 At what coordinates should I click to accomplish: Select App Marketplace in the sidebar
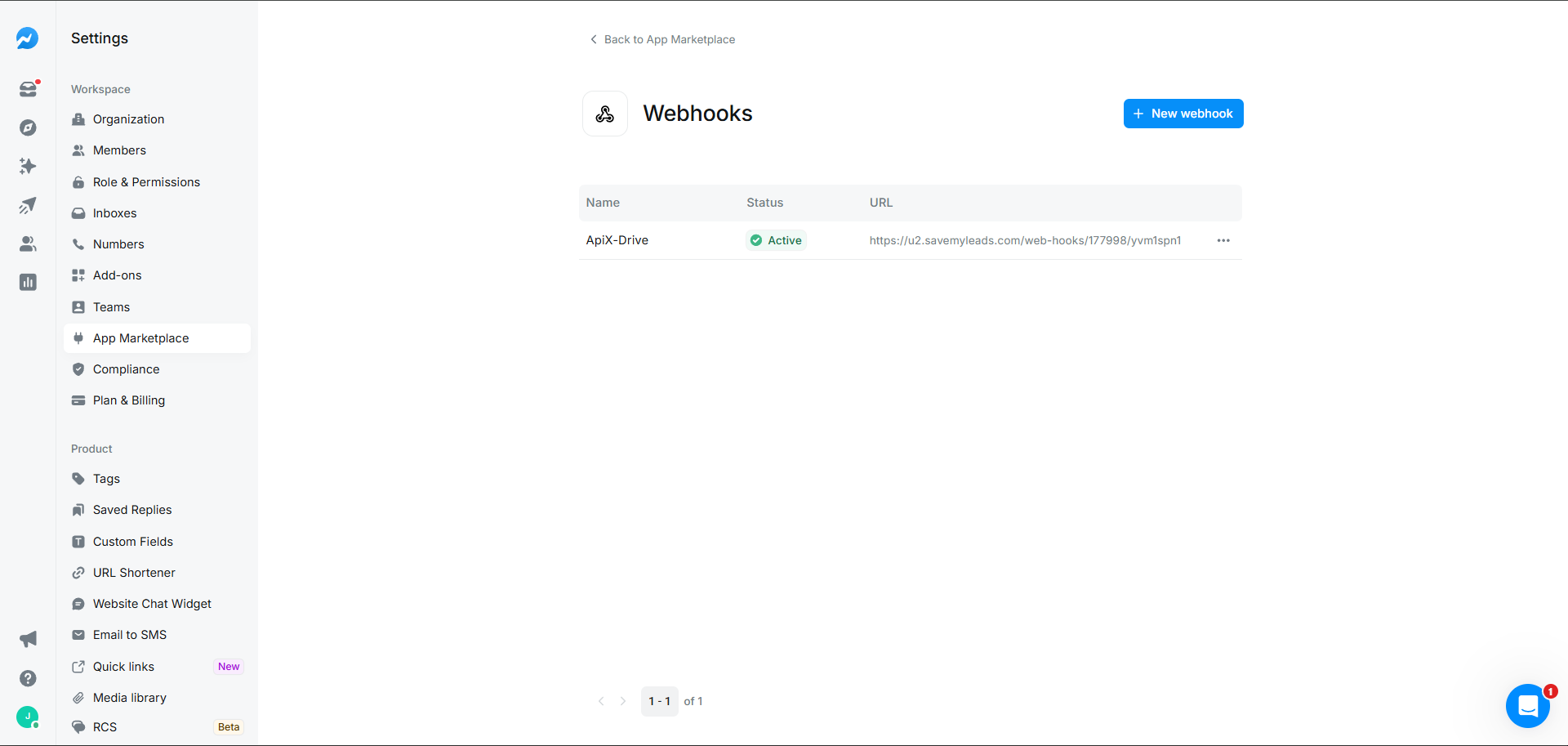pos(140,337)
